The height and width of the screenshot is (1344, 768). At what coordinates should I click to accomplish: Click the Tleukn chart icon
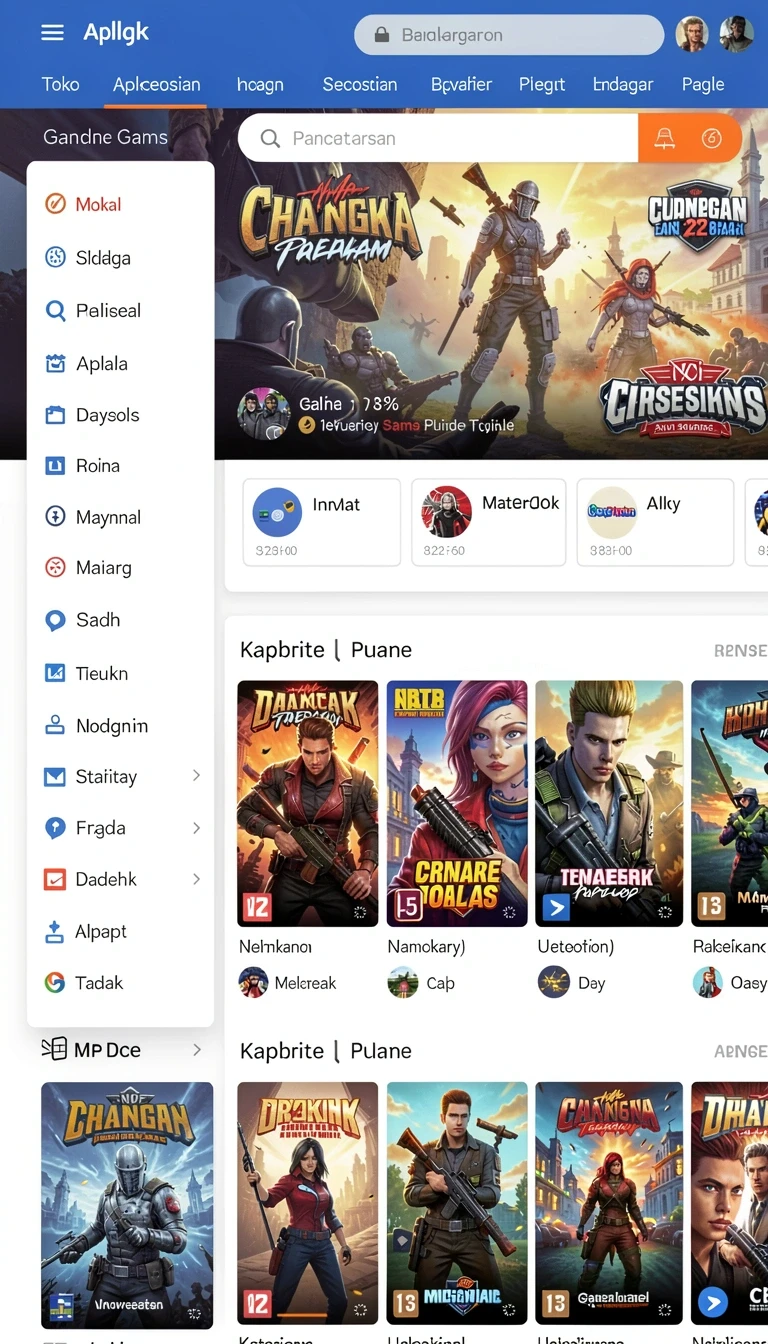[56, 673]
